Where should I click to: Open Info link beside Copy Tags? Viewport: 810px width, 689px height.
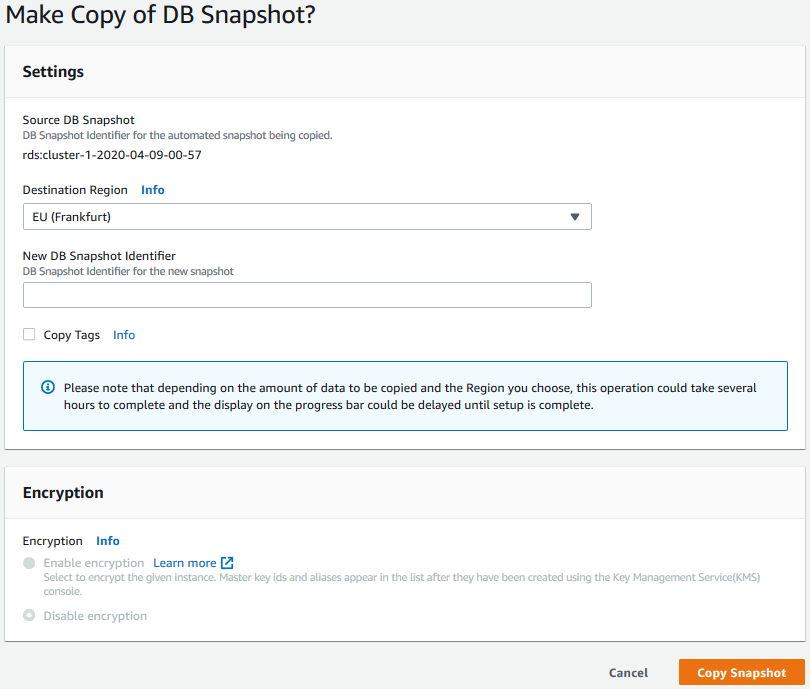click(124, 335)
